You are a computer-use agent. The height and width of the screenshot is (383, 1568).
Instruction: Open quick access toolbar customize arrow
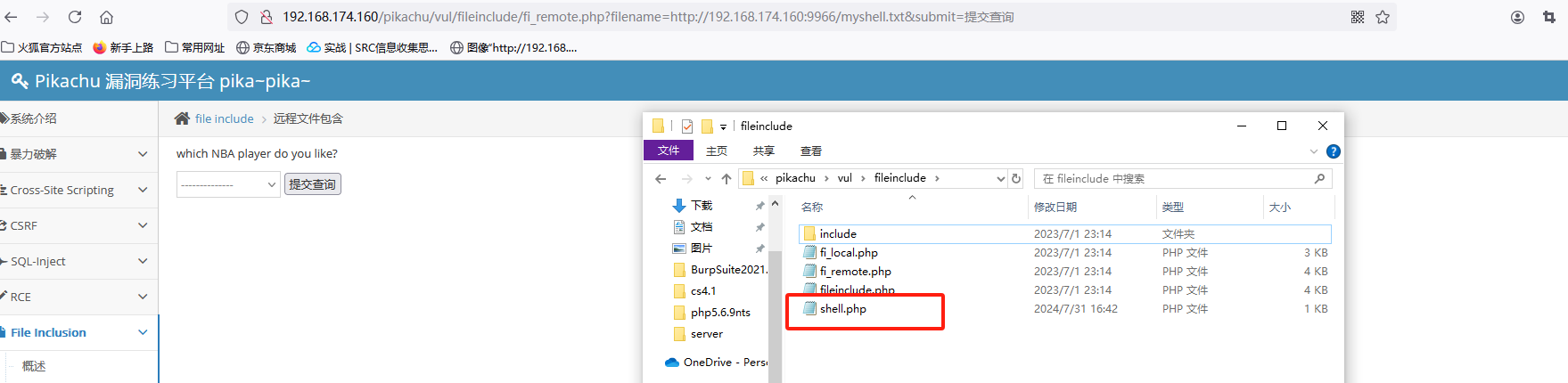coord(723,126)
